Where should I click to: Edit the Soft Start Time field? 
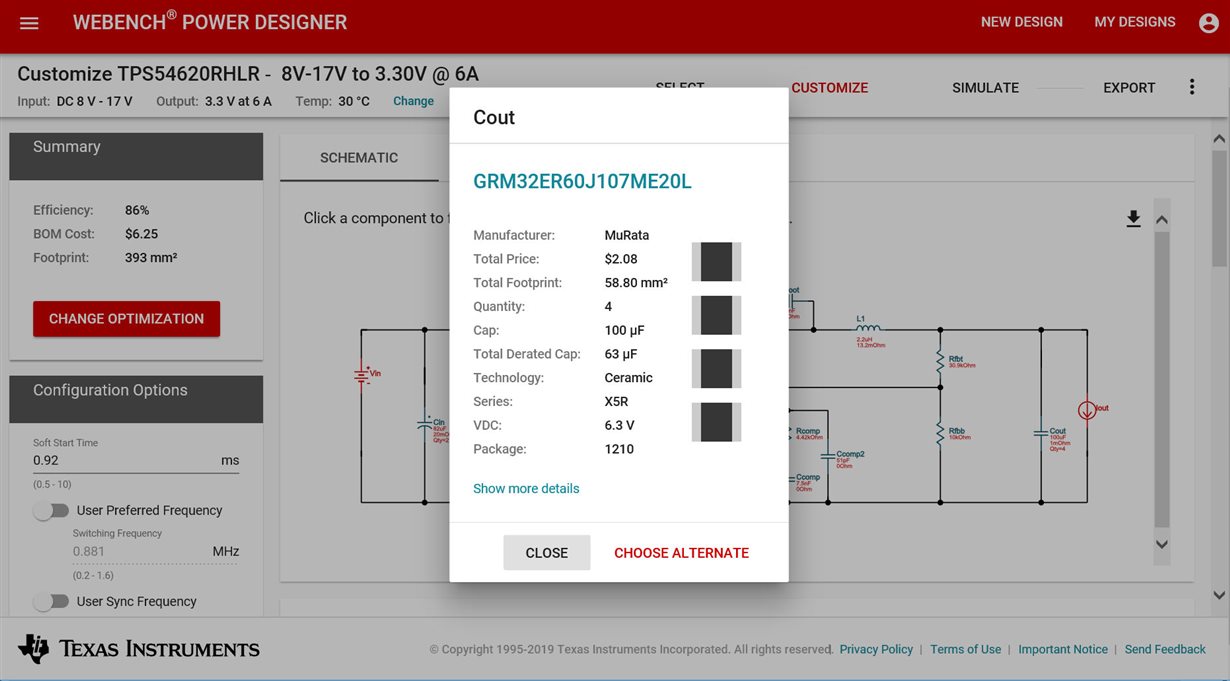pyautogui.click(x=136, y=460)
